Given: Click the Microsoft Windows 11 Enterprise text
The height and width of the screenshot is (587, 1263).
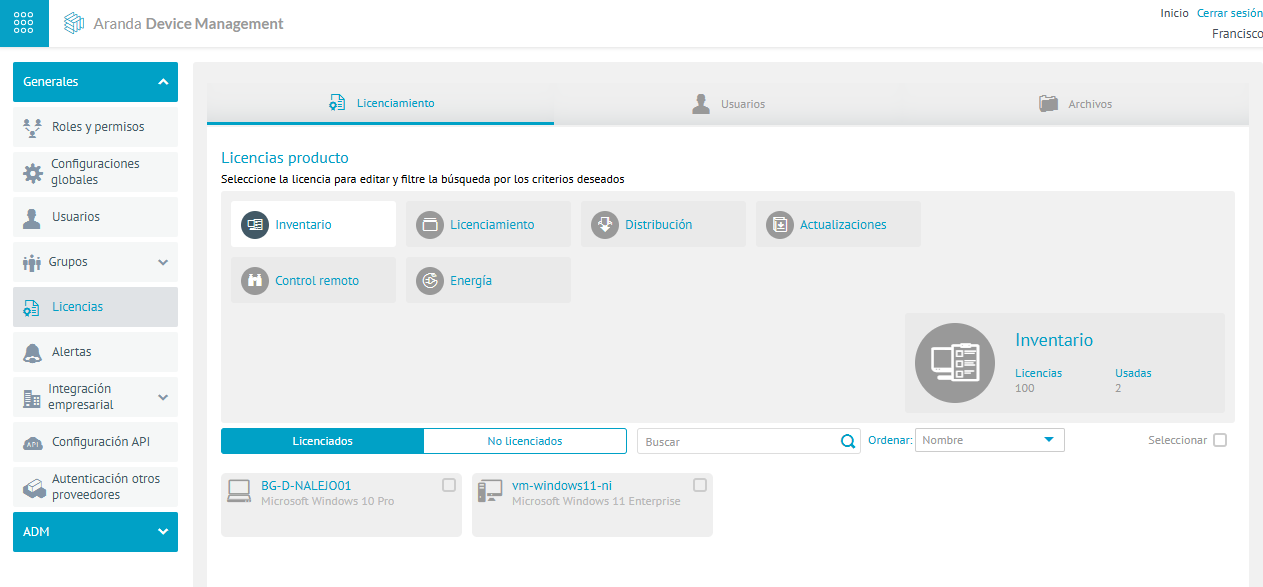Looking at the screenshot, I should click(x=596, y=501).
